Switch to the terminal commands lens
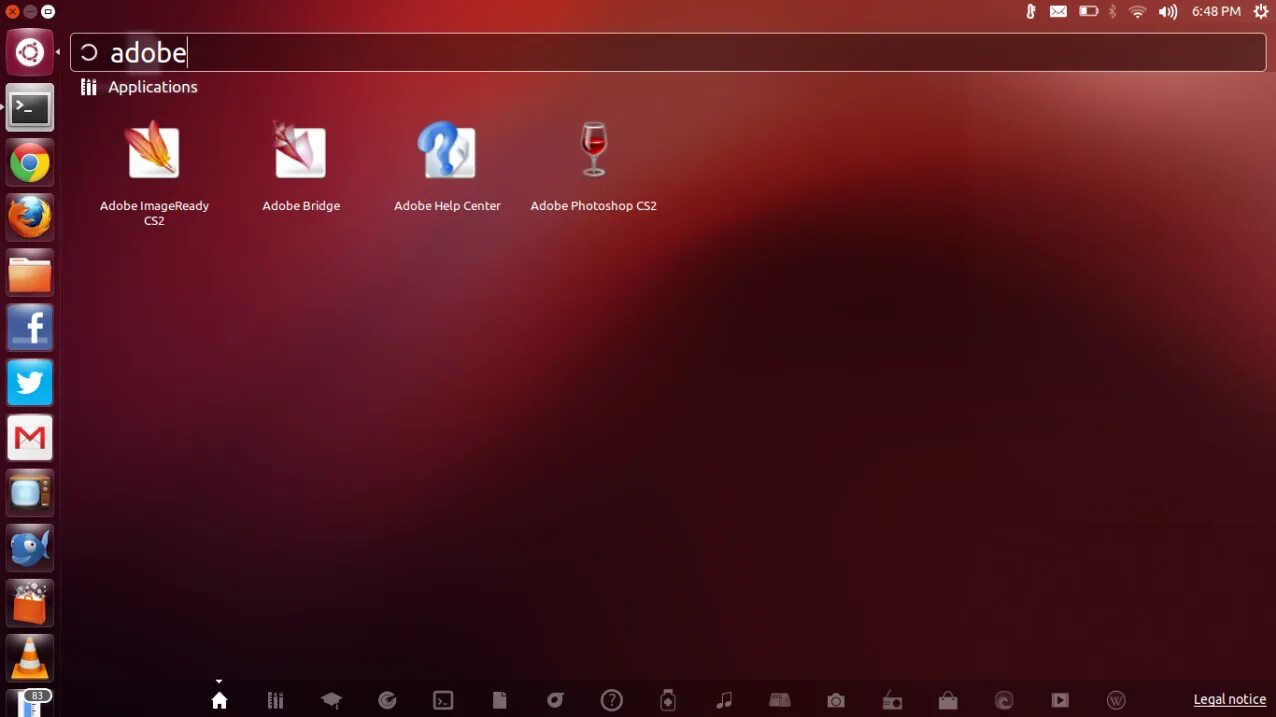This screenshot has width=1276, height=717. click(x=443, y=700)
